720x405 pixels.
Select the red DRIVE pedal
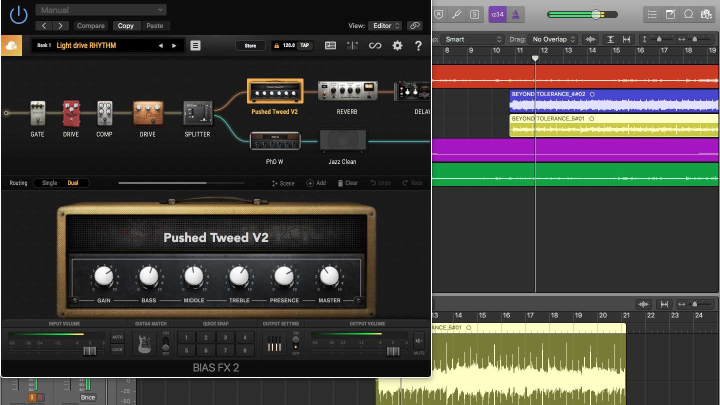point(71,113)
